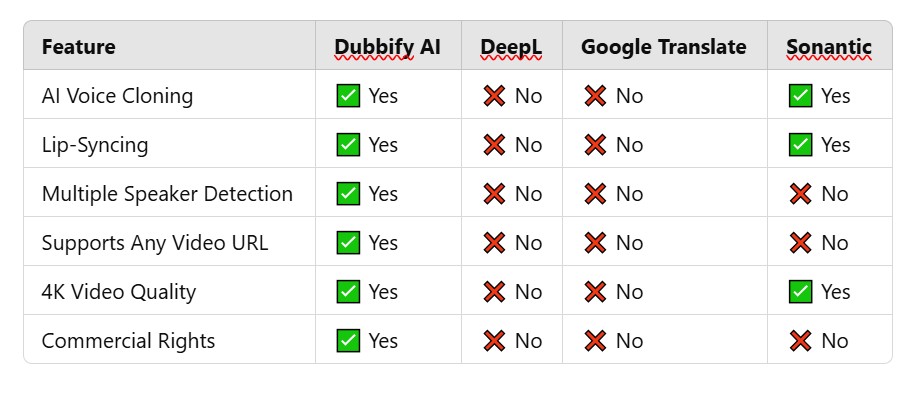This screenshot has height=397, width=924.
Task: Click Google Translate's red X for AI Voice Cloning
Action: click(x=595, y=95)
